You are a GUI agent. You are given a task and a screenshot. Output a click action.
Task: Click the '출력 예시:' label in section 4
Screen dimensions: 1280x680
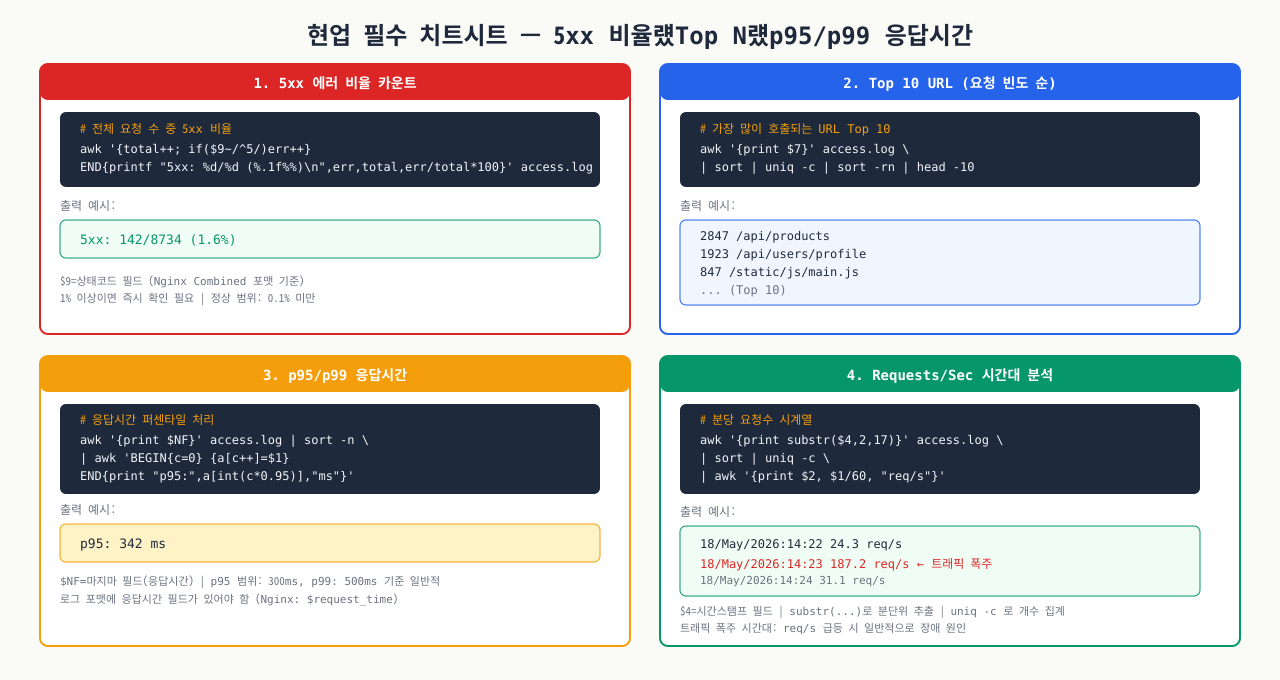[708, 511]
